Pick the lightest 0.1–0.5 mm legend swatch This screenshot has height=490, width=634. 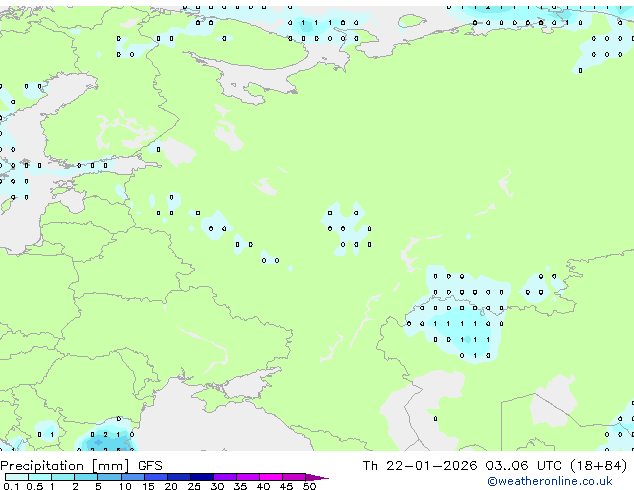[x=17, y=477]
